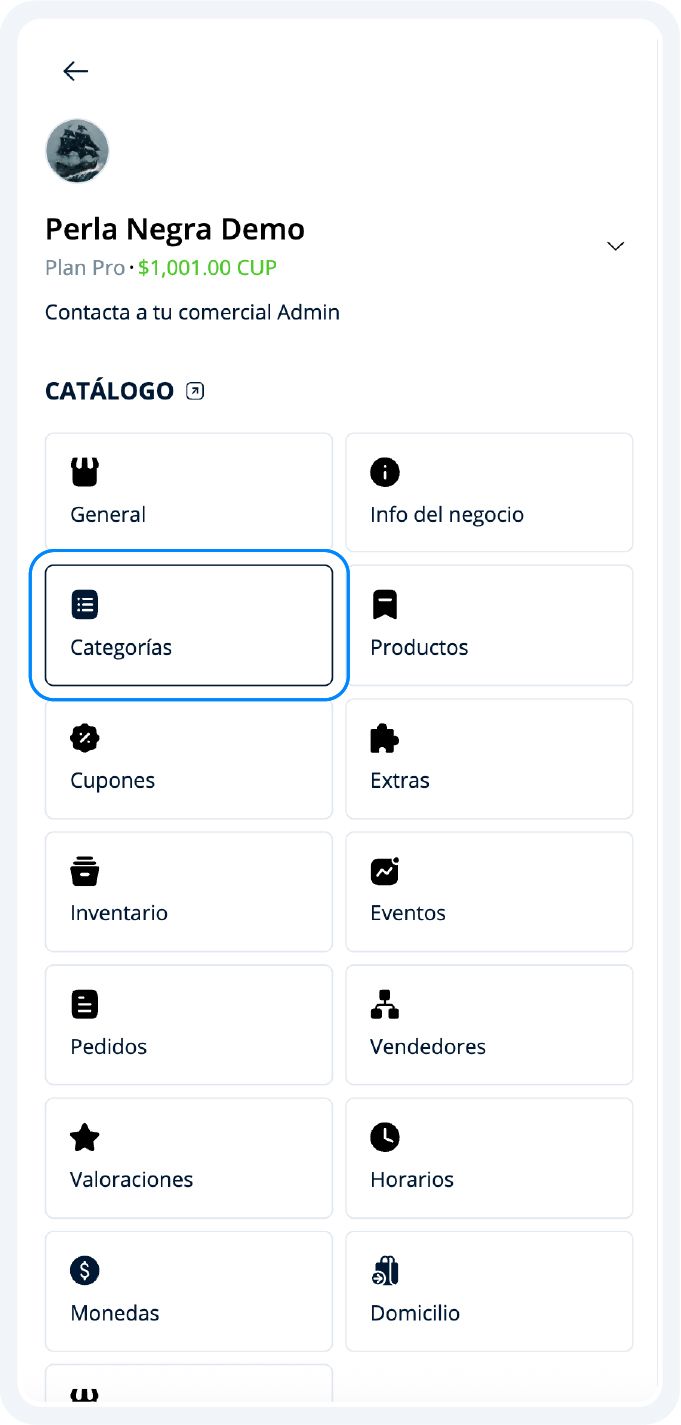The image size is (681, 1425).
Task: Click the Perla Negra Demo profile picture
Action: pos(77,151)
